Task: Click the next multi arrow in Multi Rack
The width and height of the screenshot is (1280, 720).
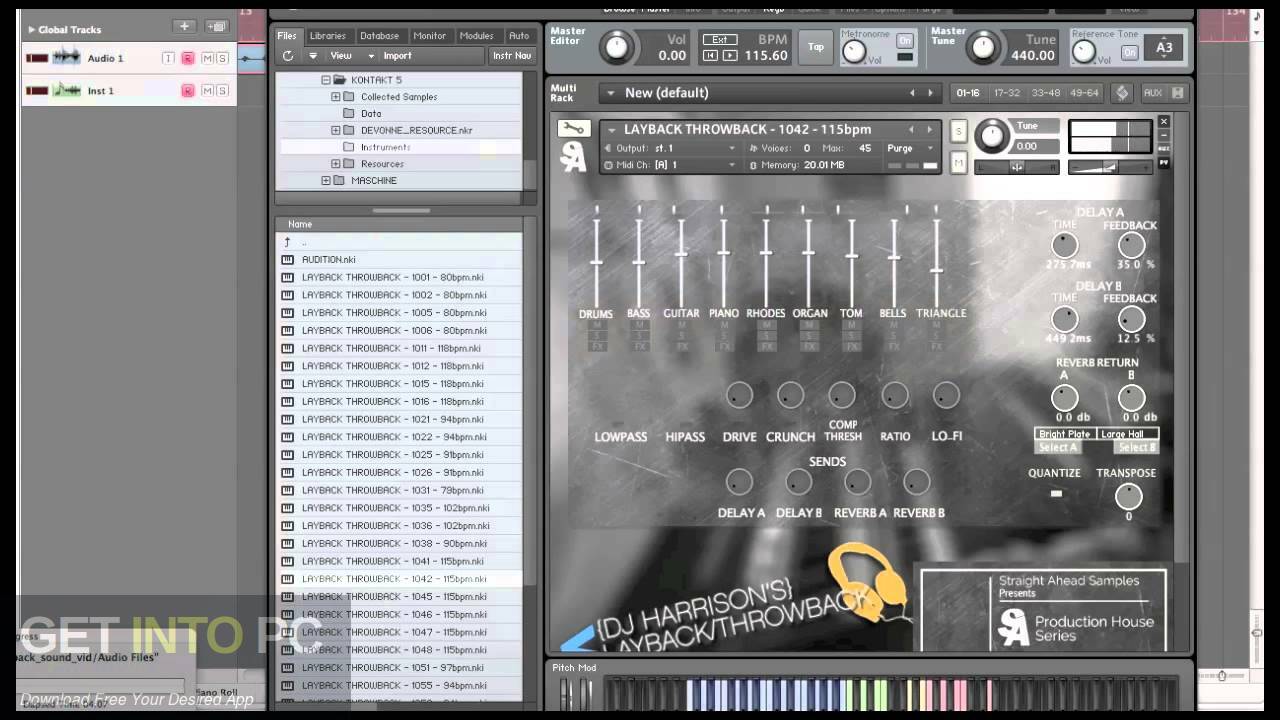Action: click(930, 93)
